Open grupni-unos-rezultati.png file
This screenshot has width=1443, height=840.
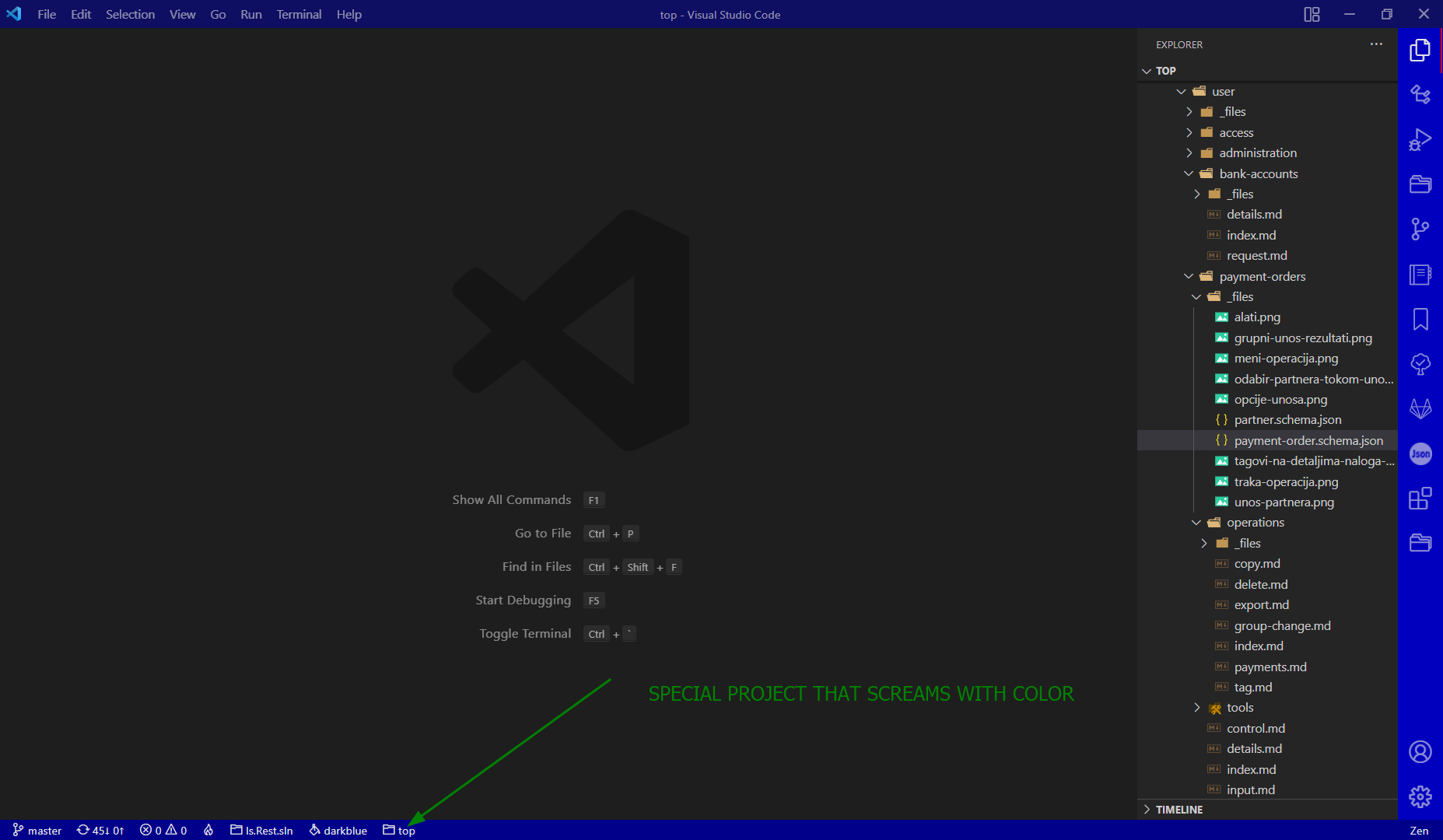coord(1267,338)
